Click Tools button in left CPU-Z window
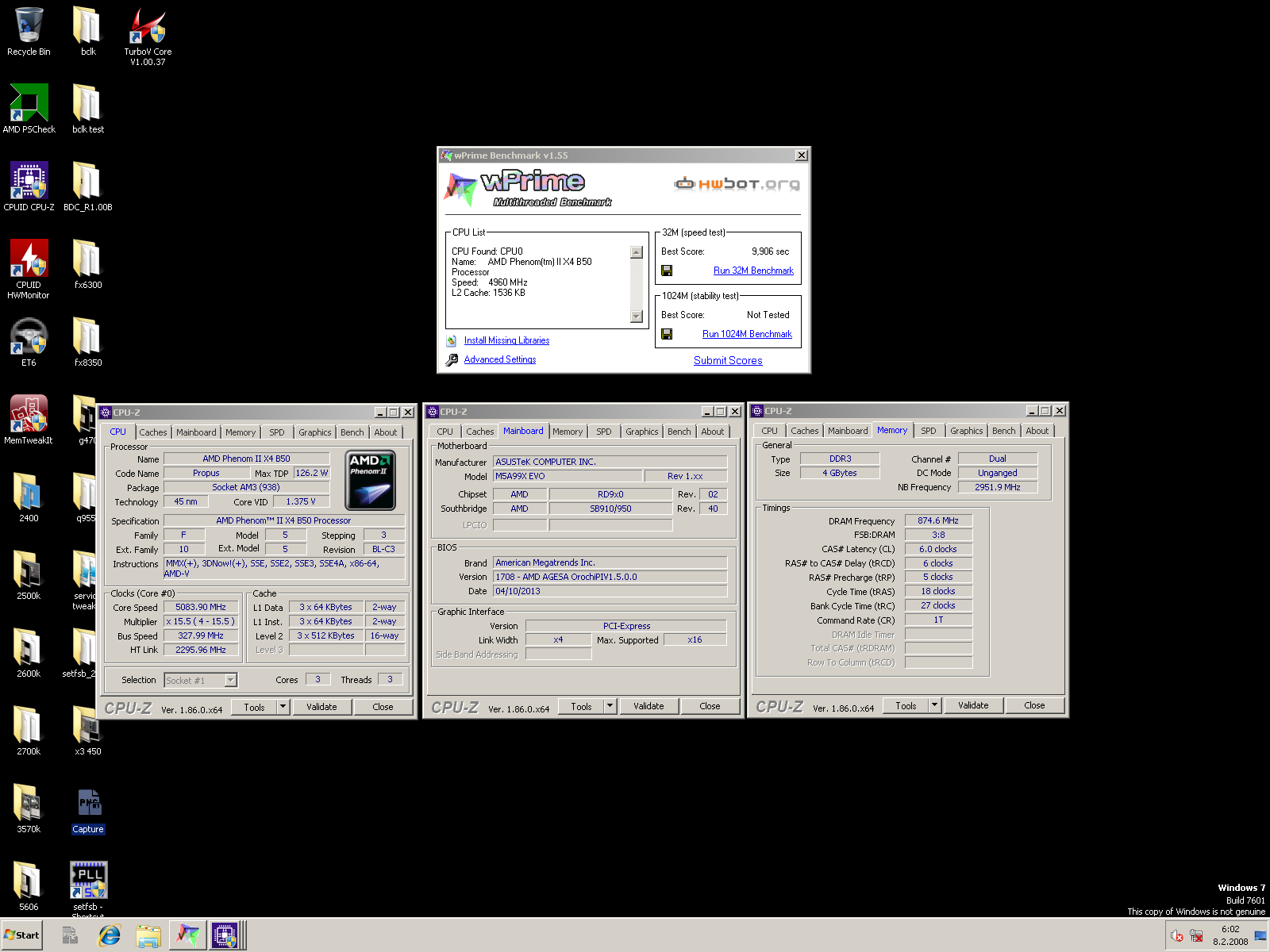This screenshot has height=952, width=1270. pyautogui.click(x=254, y=707)
